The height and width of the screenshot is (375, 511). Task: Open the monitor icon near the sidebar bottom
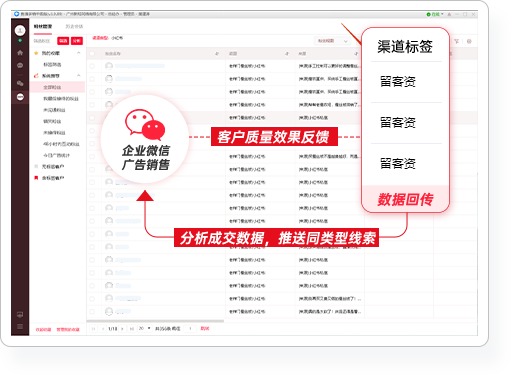(x=20, y=314)
